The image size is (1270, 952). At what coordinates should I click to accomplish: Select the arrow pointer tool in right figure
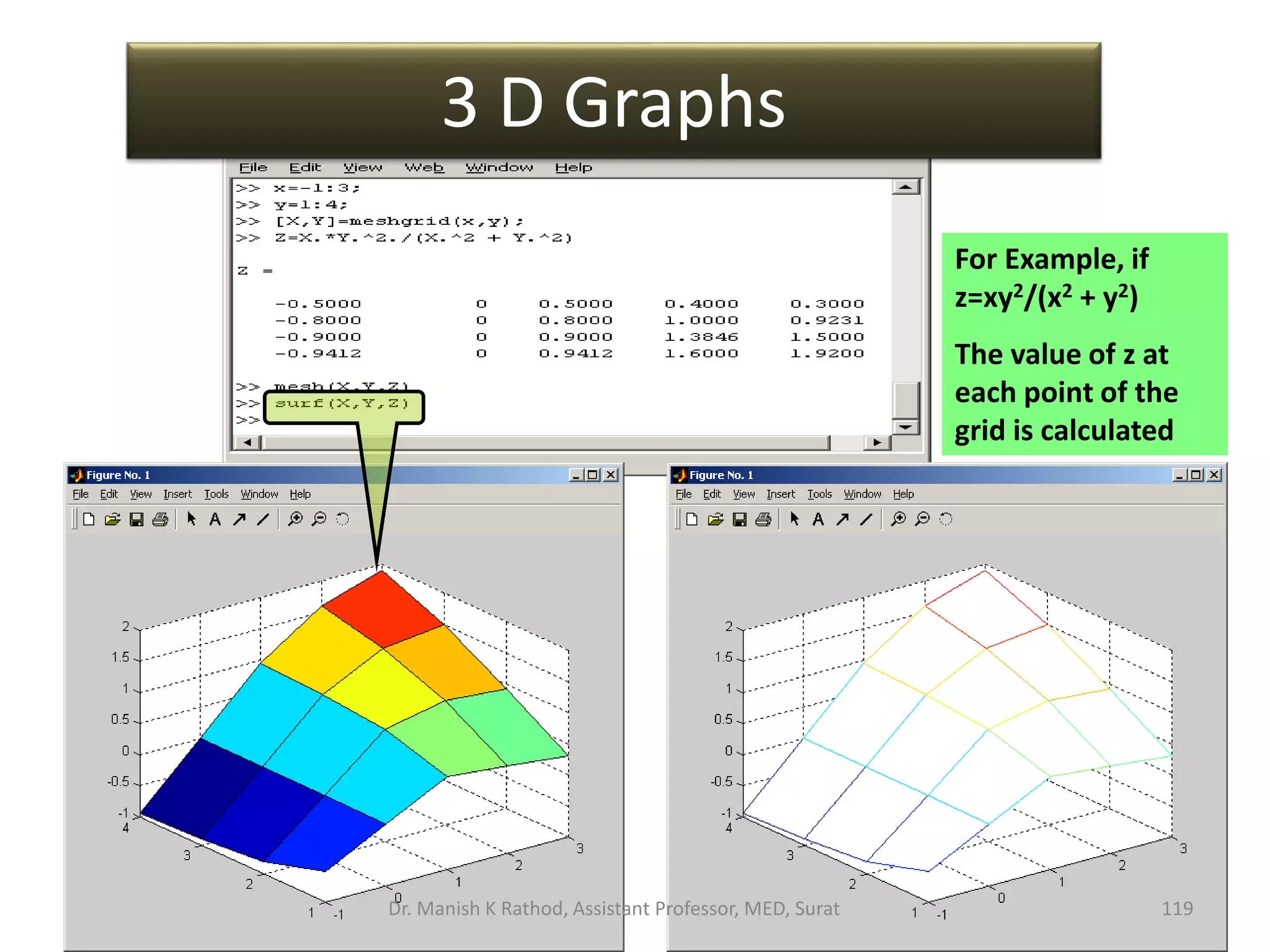pos(795,519)
